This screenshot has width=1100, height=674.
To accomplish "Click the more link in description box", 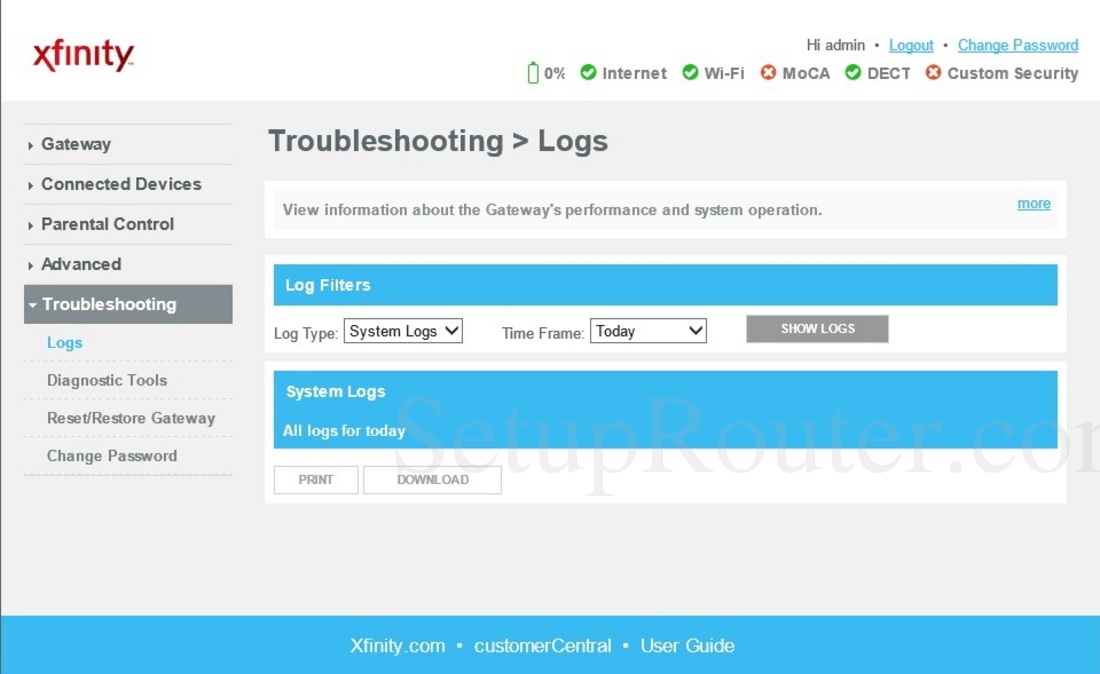I will 1034,203.
